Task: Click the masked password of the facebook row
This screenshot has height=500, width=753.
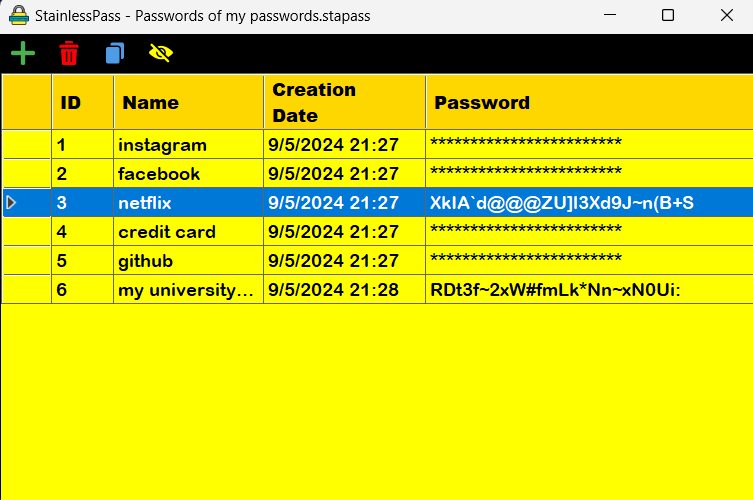Action: click(x=526, y=171)
